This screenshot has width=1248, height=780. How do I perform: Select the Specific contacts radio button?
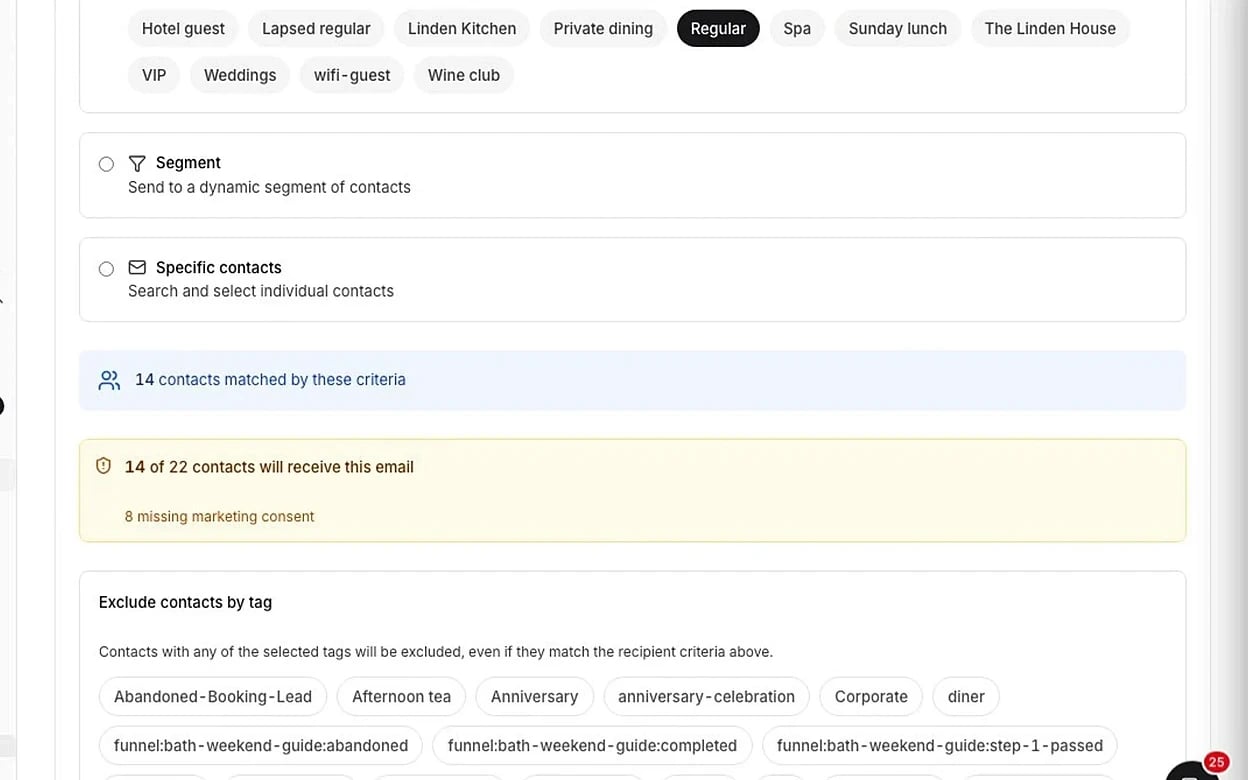pos(106,269)
